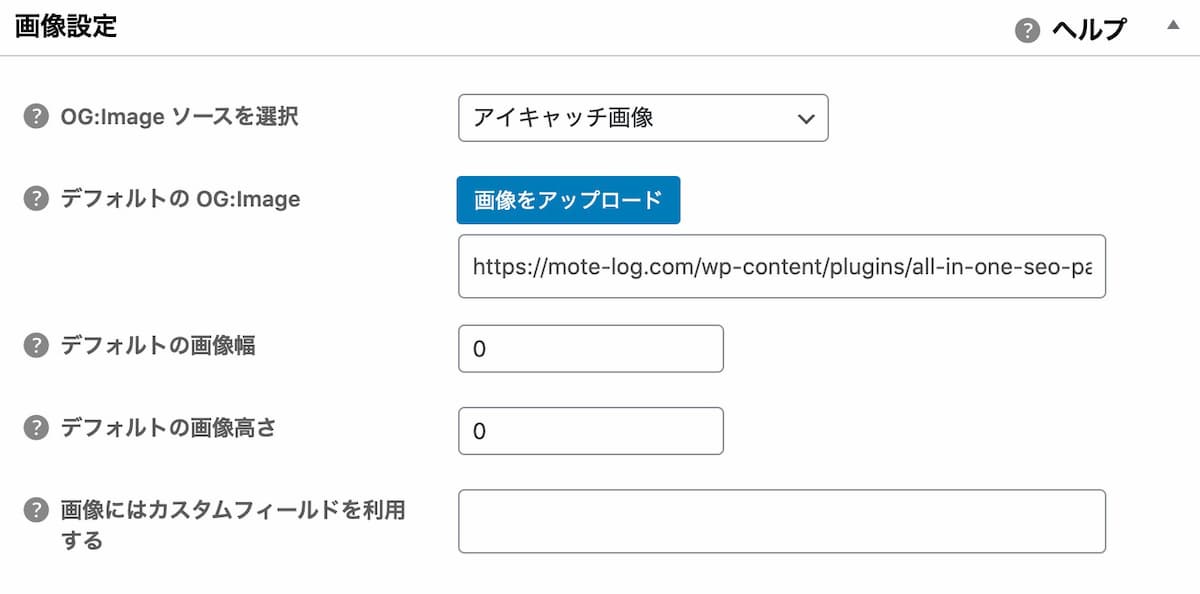Screen dimensions: 1200x594
Task: Click the OG:Image ソースを選択 label
Action: tap(179, 117)
